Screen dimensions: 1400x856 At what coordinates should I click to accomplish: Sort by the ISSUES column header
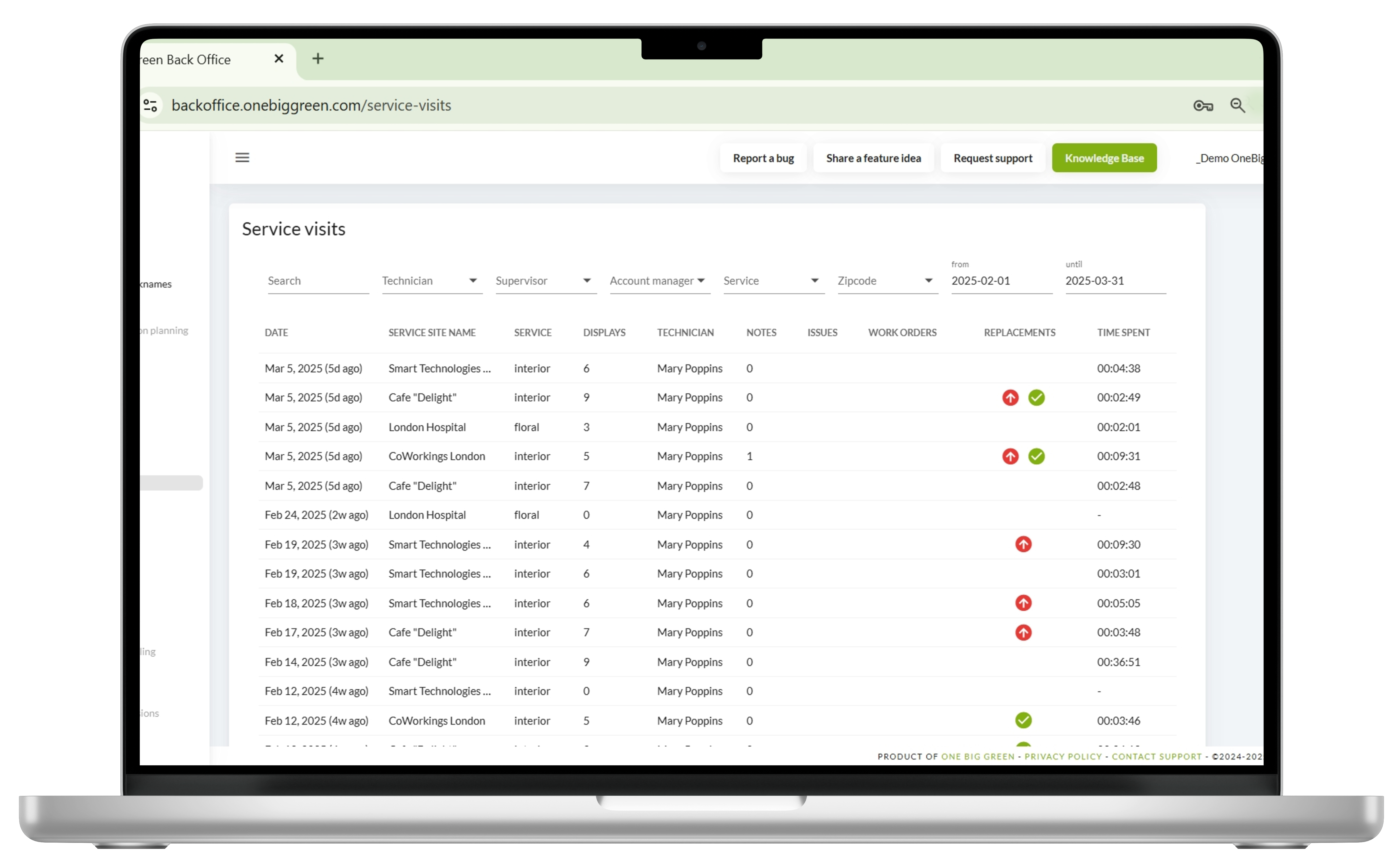[x=822, y=333]
